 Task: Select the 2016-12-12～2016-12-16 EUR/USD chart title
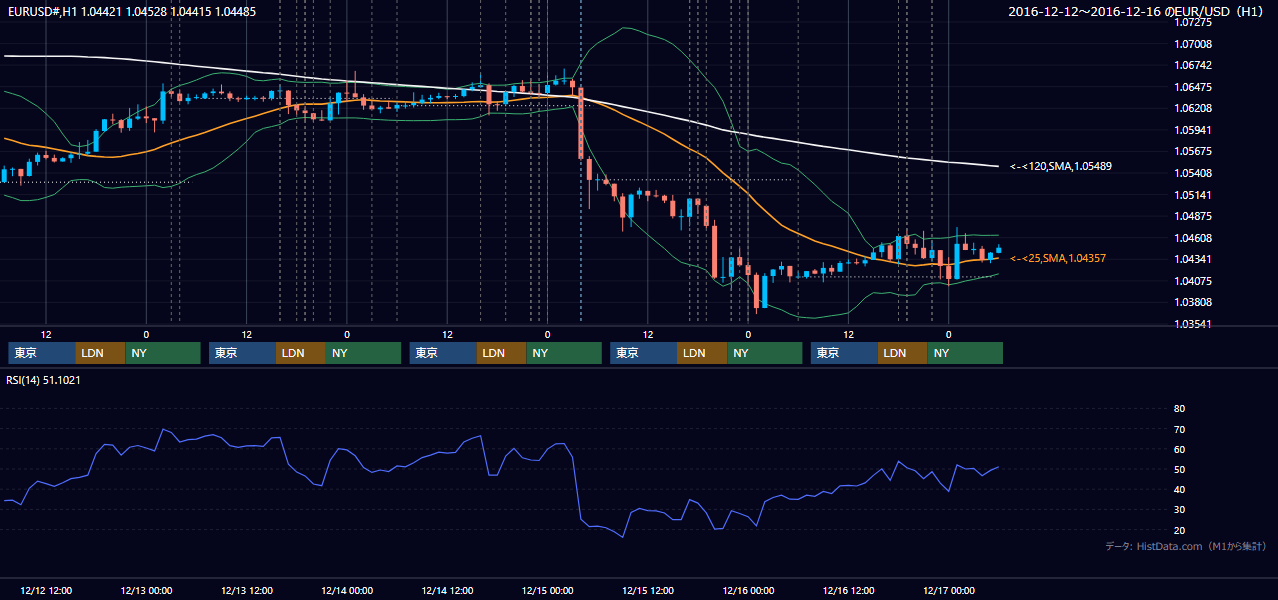(x=1136, y=12)
